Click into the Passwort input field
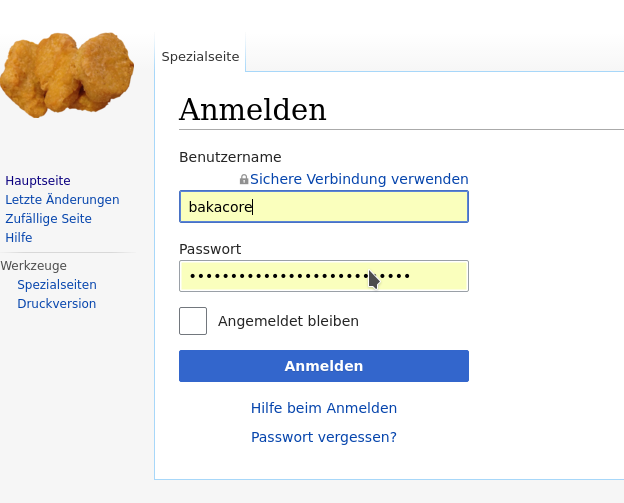Screen dimensions: 624x503 point(324,276)
